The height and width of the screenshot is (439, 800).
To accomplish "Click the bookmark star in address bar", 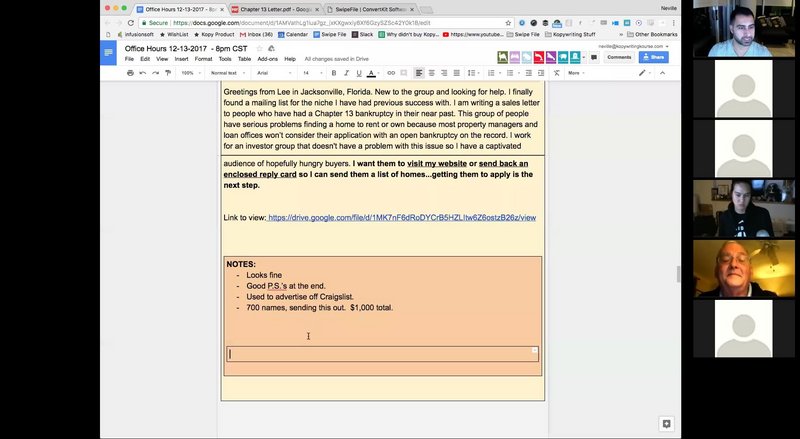I will point(508,23).
